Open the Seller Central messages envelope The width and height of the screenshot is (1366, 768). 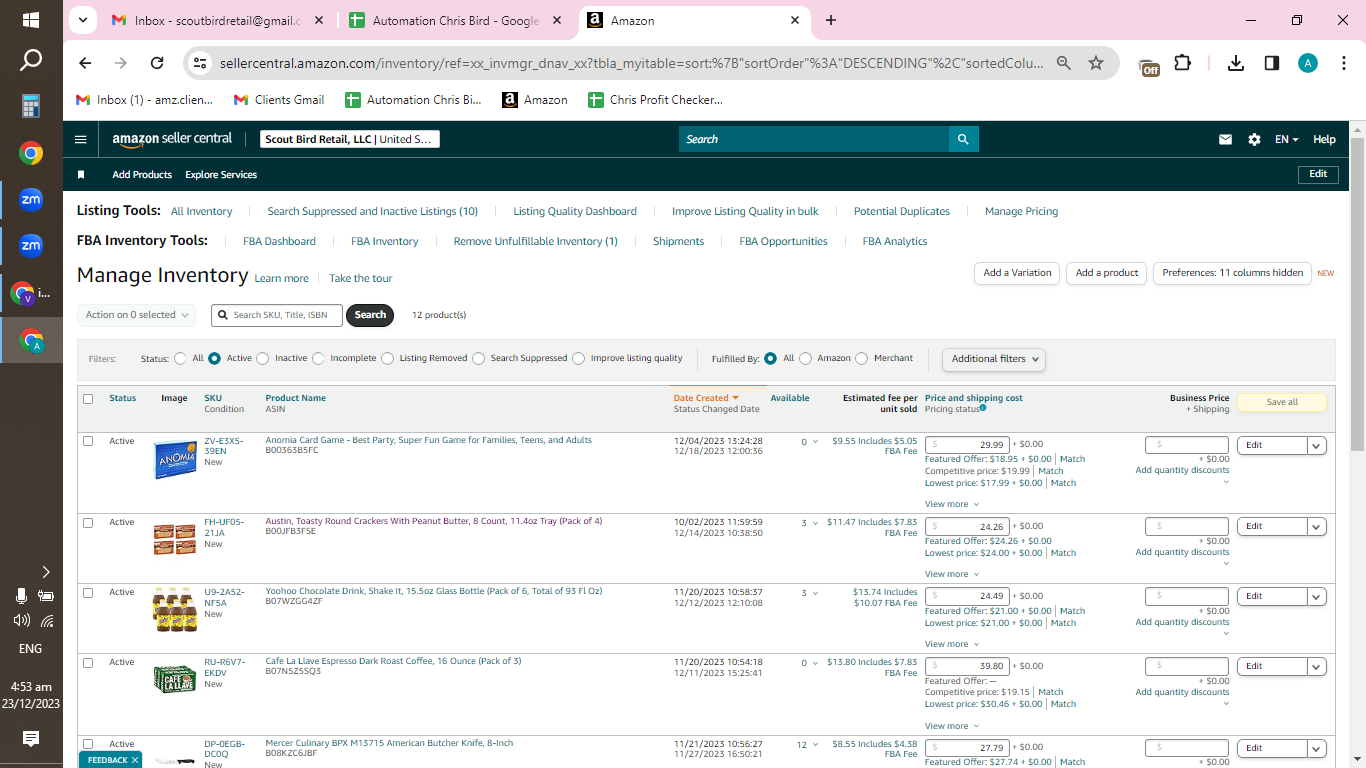tap(1225, 140)
